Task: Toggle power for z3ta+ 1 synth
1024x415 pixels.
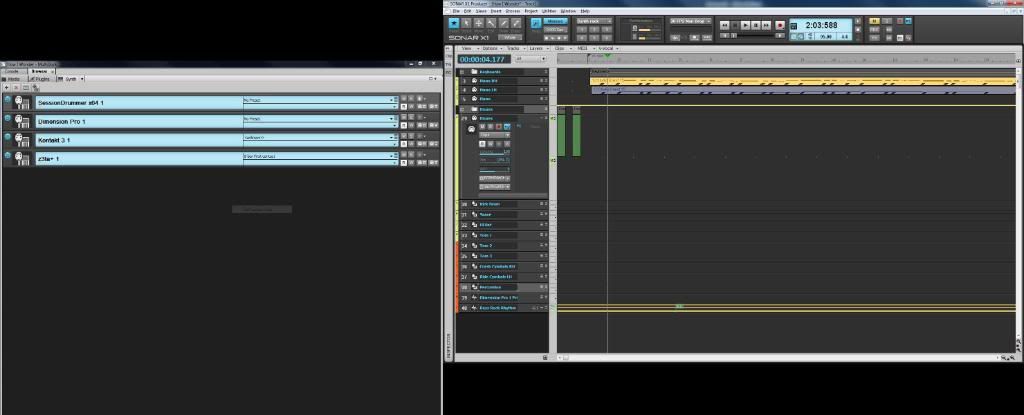Action: coord(7,155)
